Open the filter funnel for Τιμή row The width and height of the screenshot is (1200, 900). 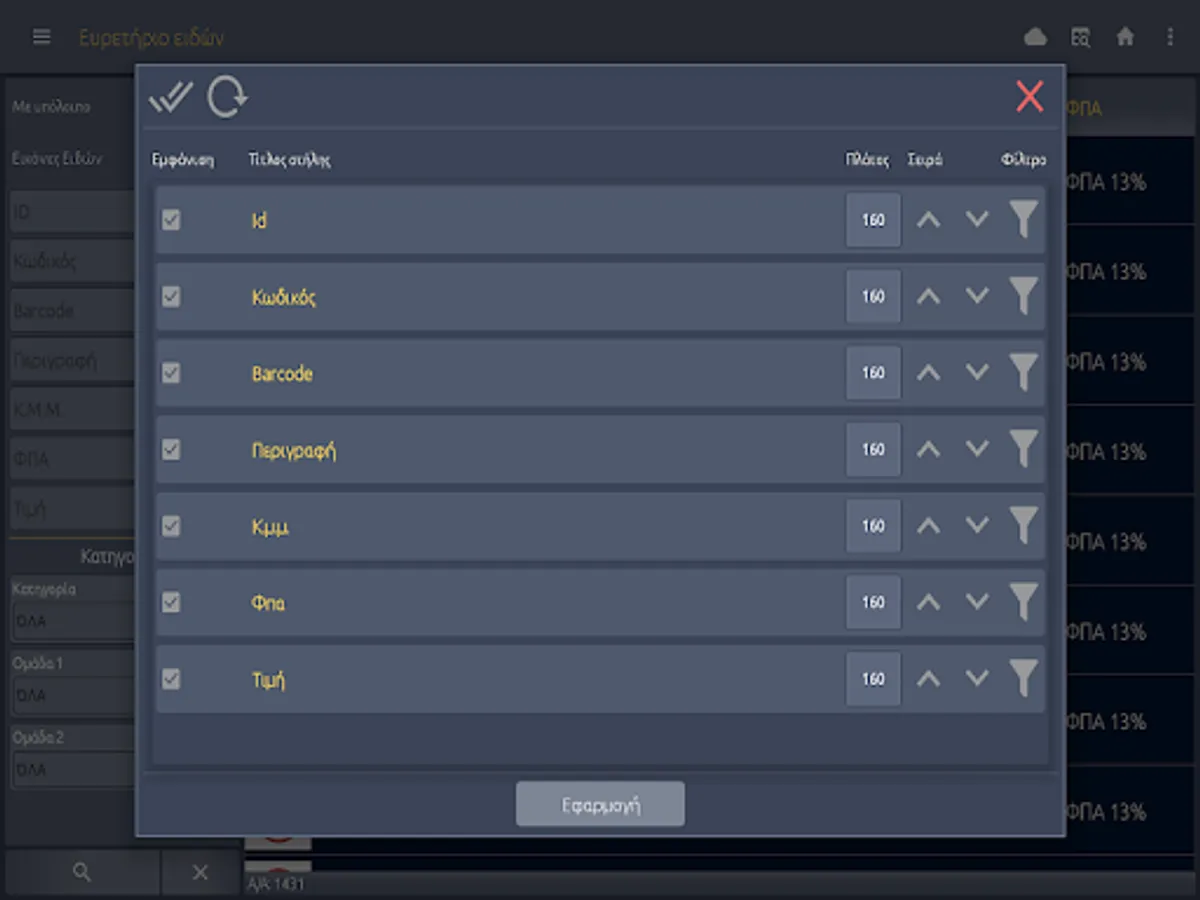tap(1023, 678)
